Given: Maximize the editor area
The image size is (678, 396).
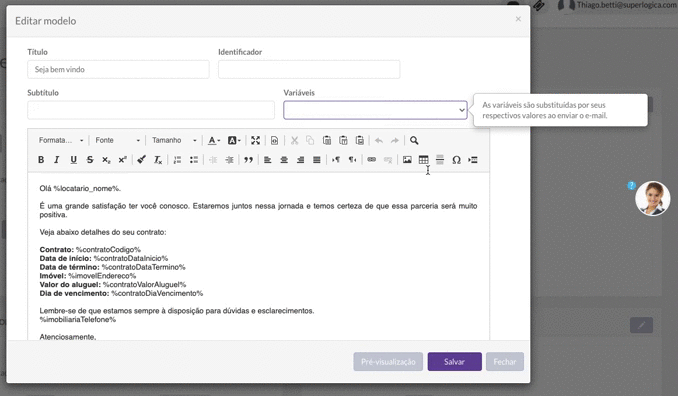Looking at the screenshot, I should click(256, 140).
